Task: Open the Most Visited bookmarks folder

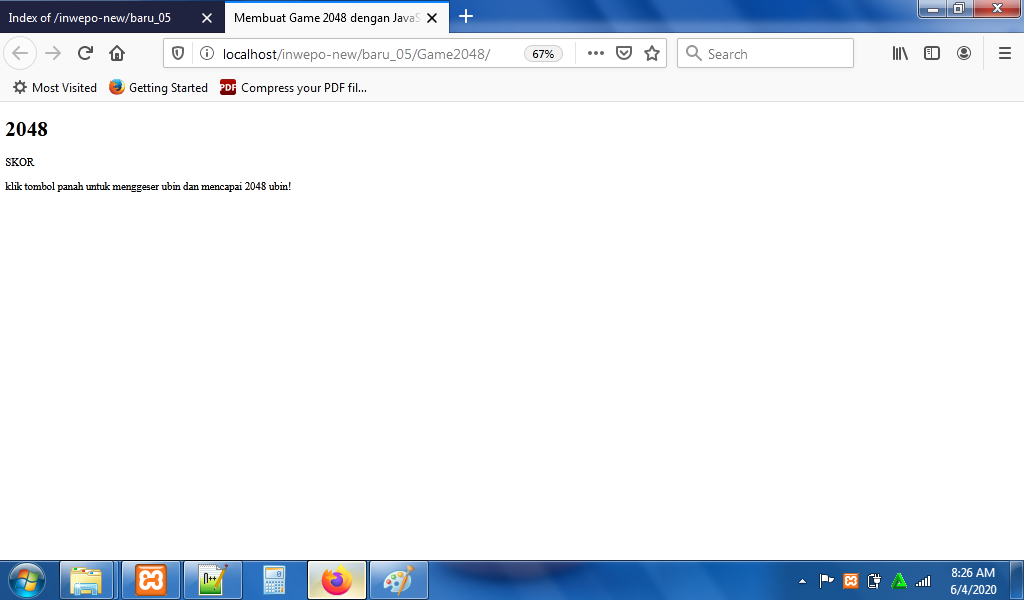Action: click(x=55, y=87)
